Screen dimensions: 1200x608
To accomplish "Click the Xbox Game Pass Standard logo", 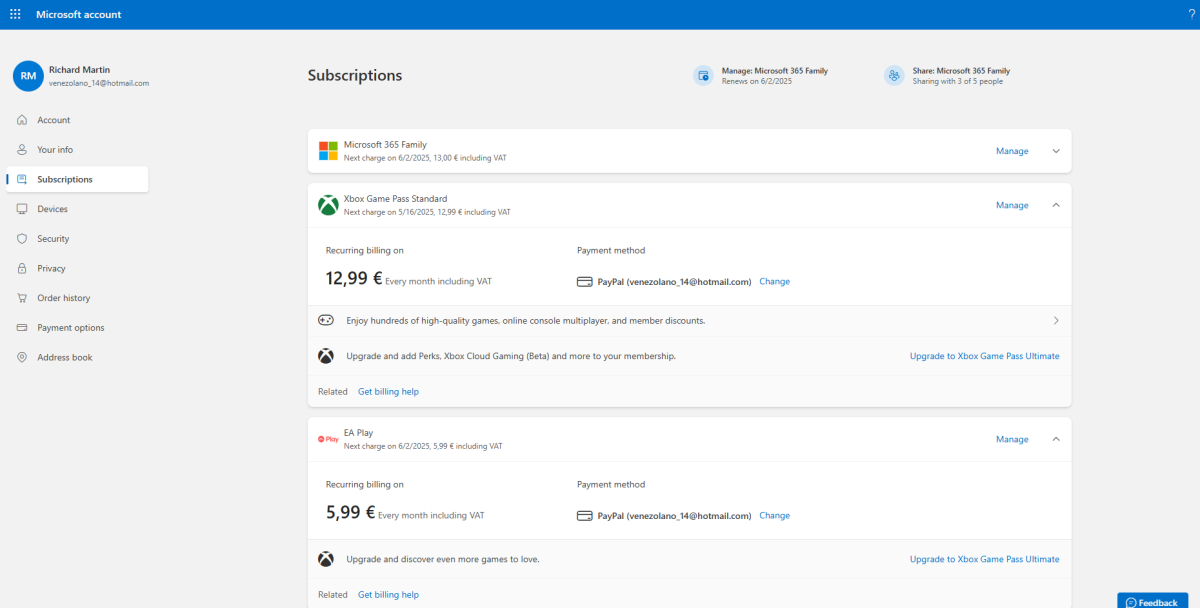I will pos(328,205).
